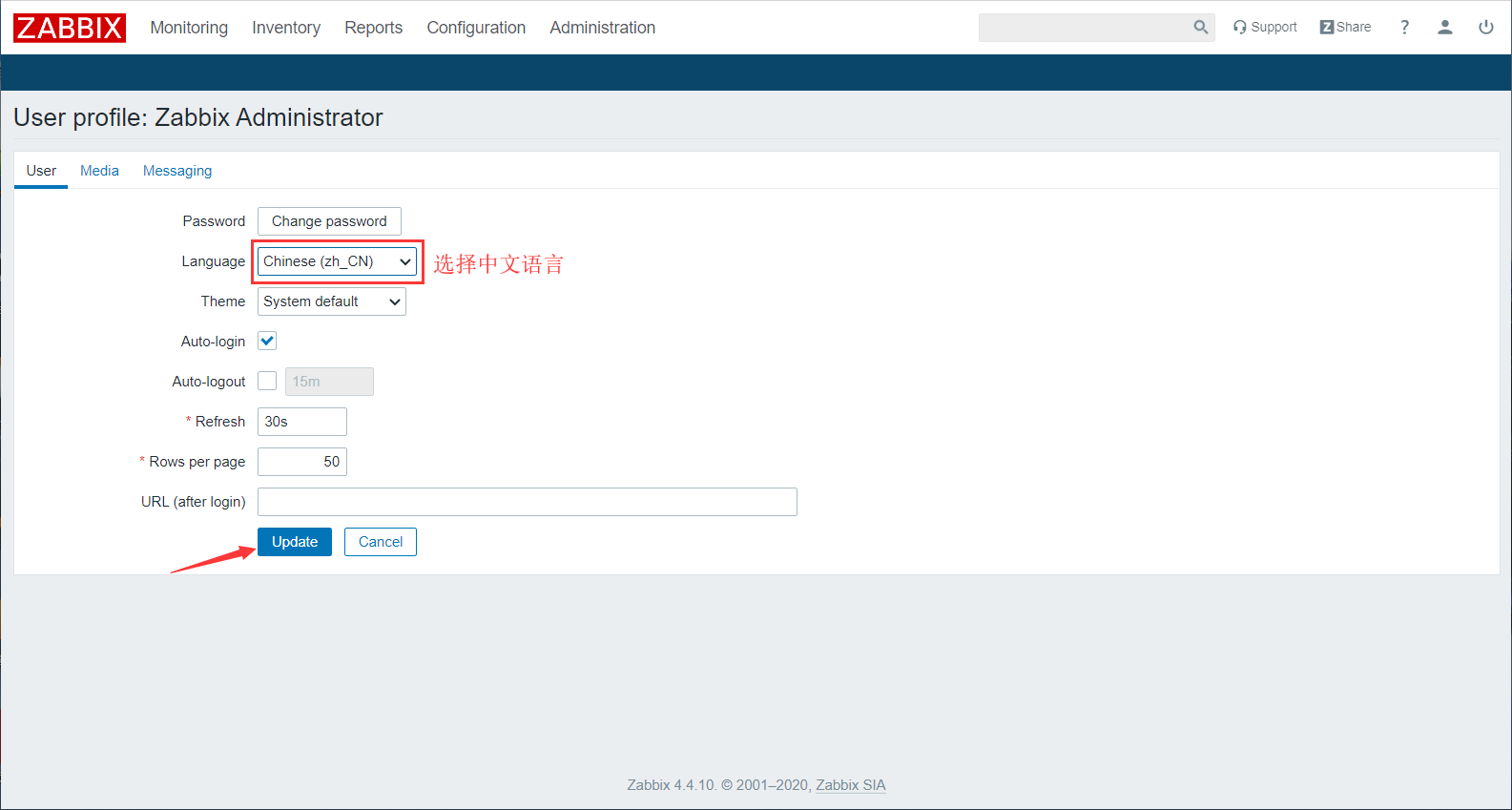Open the Support link with headset icon
The height and width of the screenshot is (810, 1512).
point(1265,28)
